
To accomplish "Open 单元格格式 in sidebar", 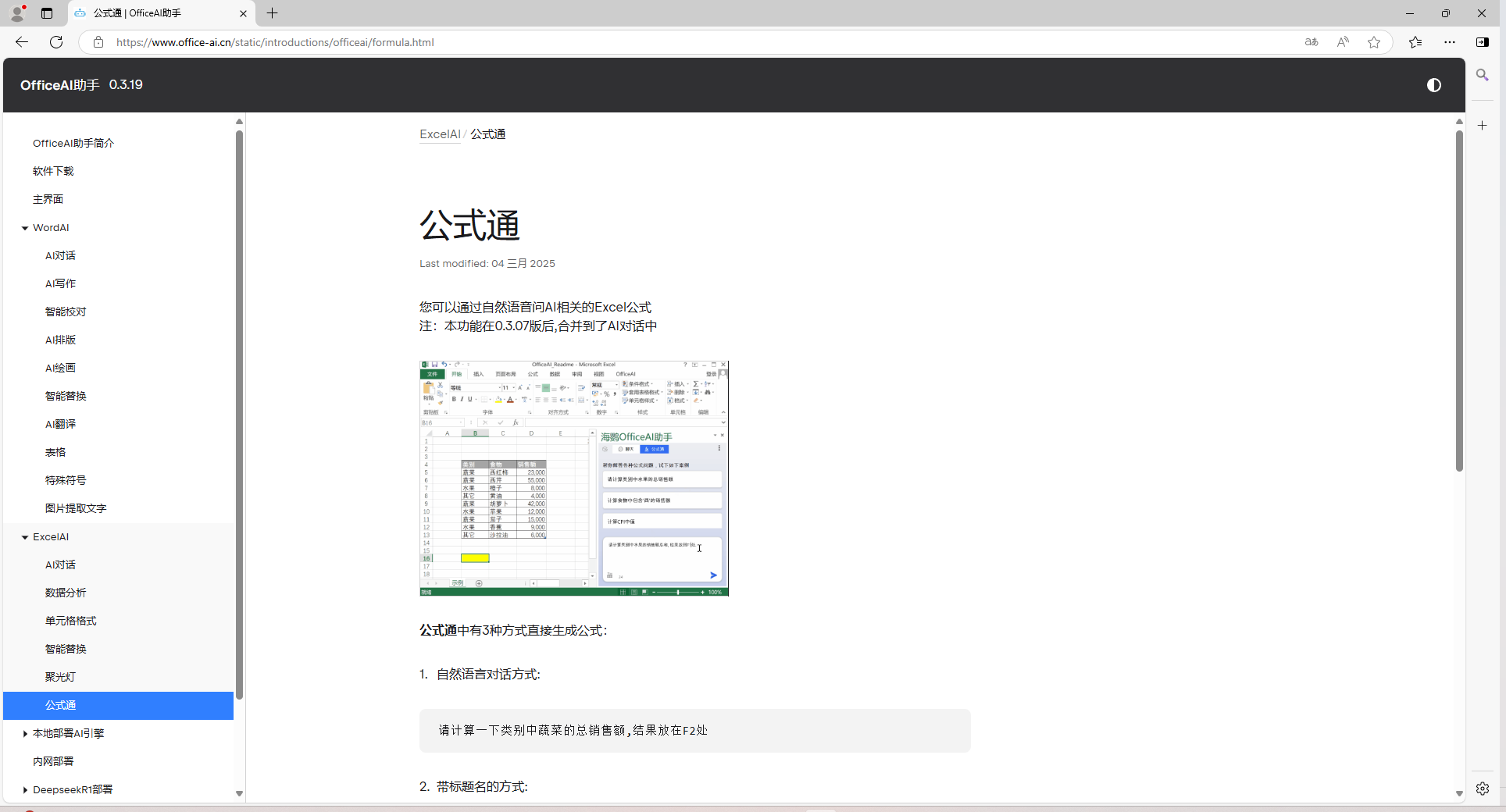I will (x=71, y=621).
